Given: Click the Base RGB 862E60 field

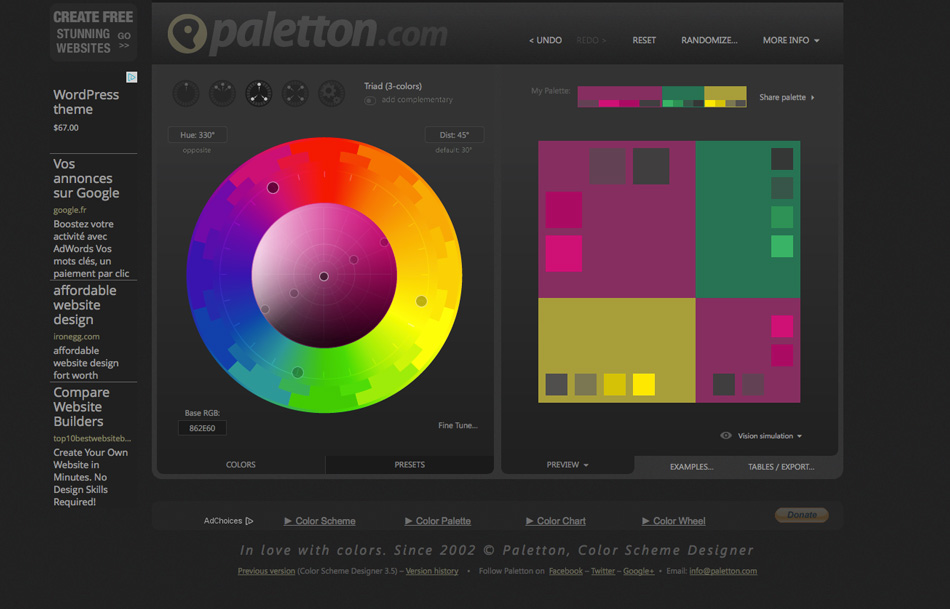Looking at the screenshot, I should 202,428.
